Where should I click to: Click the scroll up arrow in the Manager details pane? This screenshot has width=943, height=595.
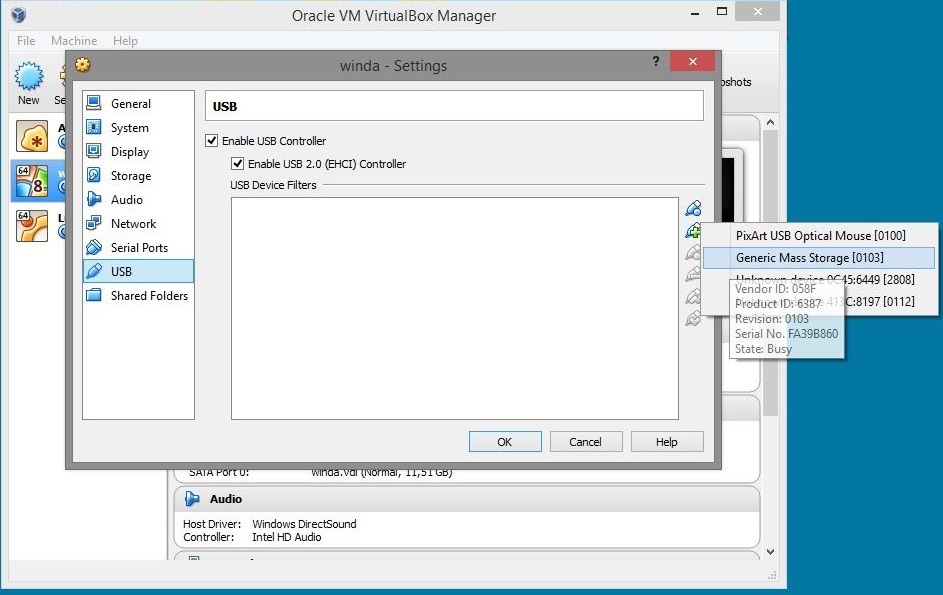pyautogui.click(x=770, y=123)
